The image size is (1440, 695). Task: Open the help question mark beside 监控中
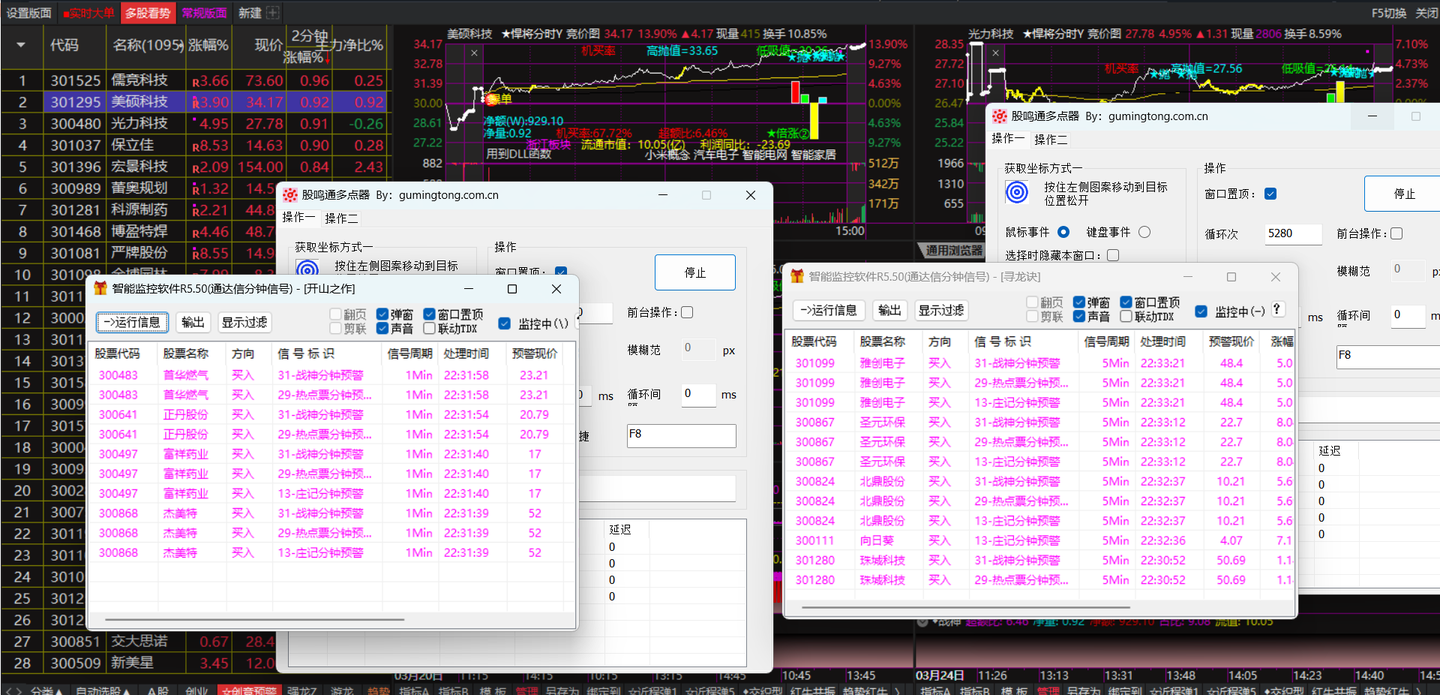(1277, 309)
